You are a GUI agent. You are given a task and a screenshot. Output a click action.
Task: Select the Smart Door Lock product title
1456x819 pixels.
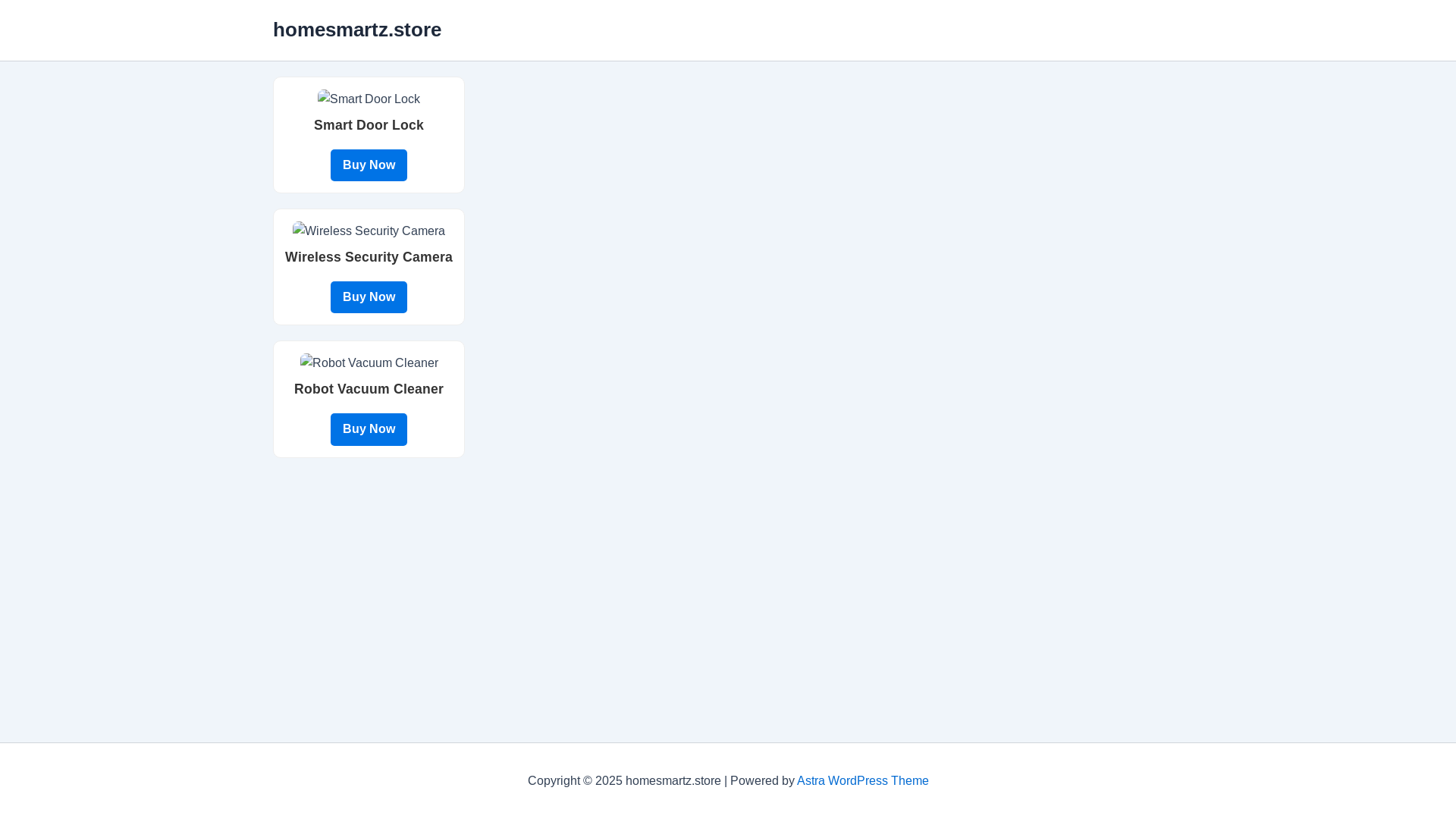(369, 125)
